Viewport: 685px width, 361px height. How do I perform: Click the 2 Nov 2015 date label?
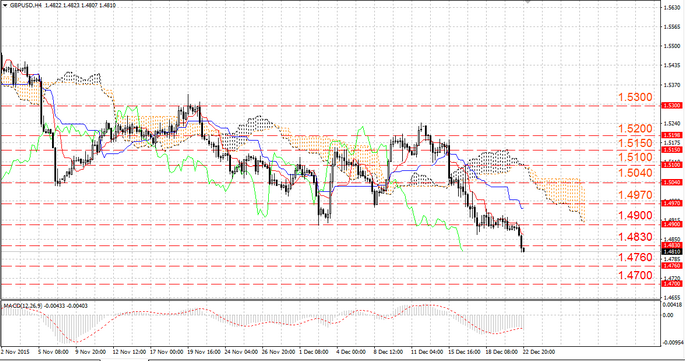click(x=15, y=352)
